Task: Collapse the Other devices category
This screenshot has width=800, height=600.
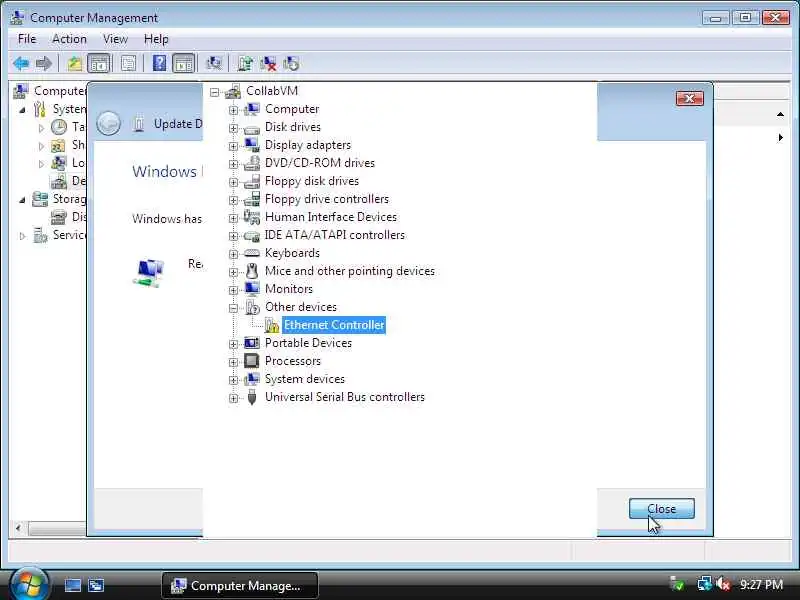Action: pyautogui.click(x=234, y=308)
